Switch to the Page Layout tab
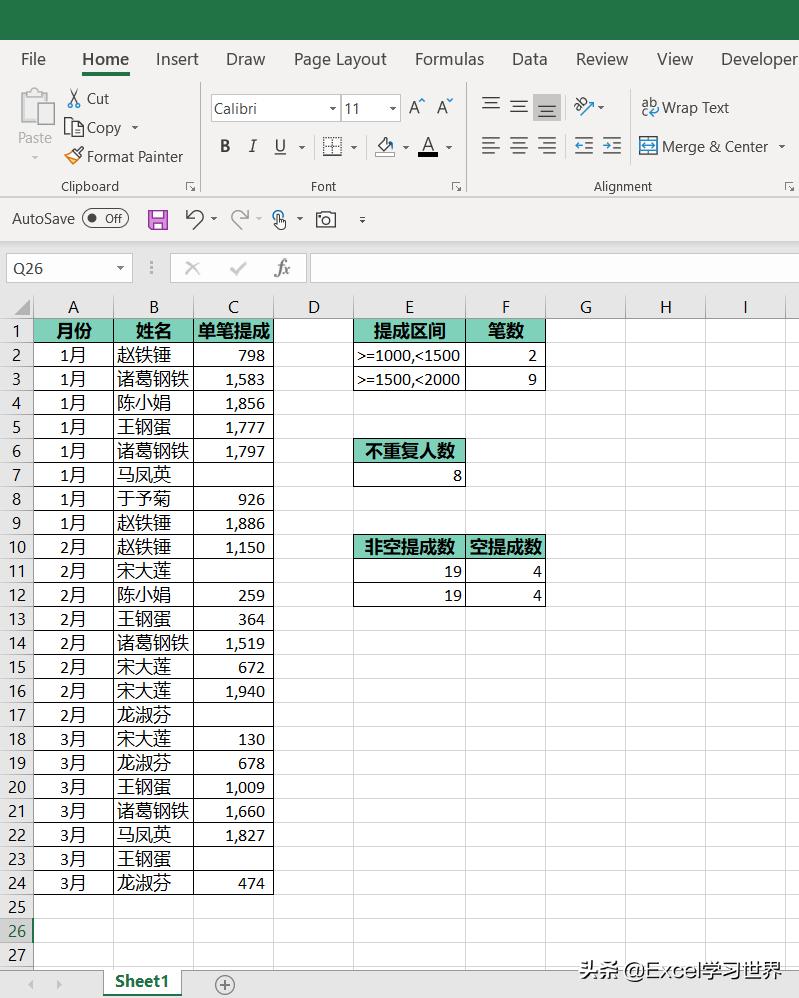 [x=340, y=59]
